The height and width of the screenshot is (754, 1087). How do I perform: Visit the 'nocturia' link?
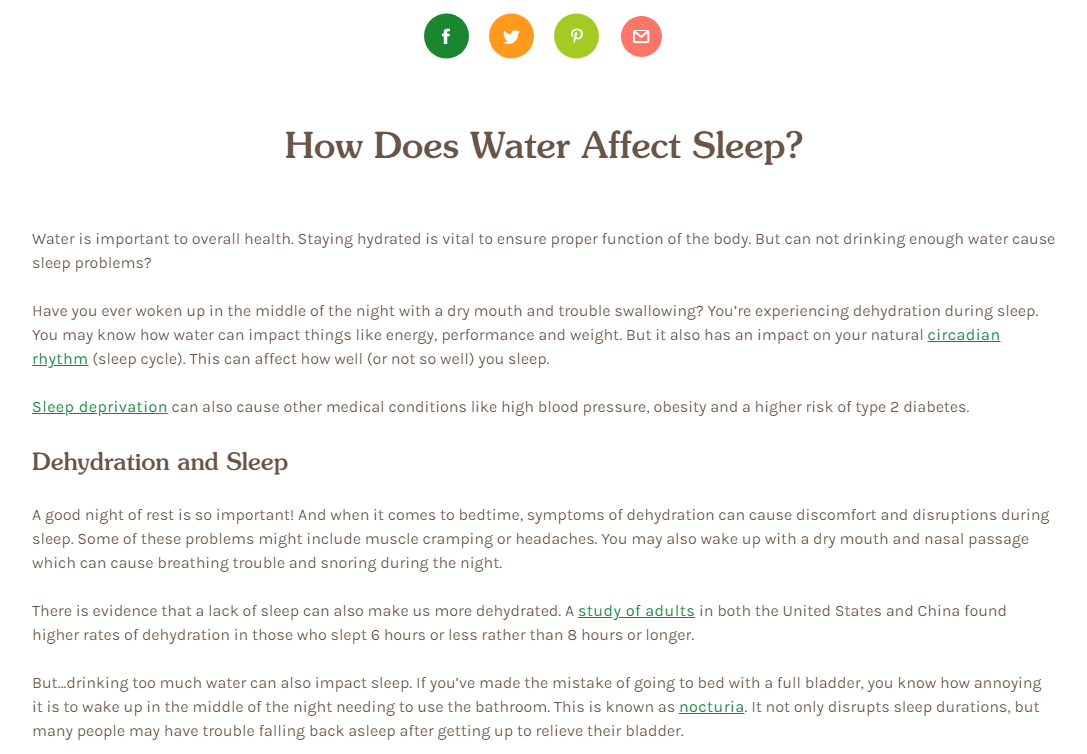click(x=711, y=708)
